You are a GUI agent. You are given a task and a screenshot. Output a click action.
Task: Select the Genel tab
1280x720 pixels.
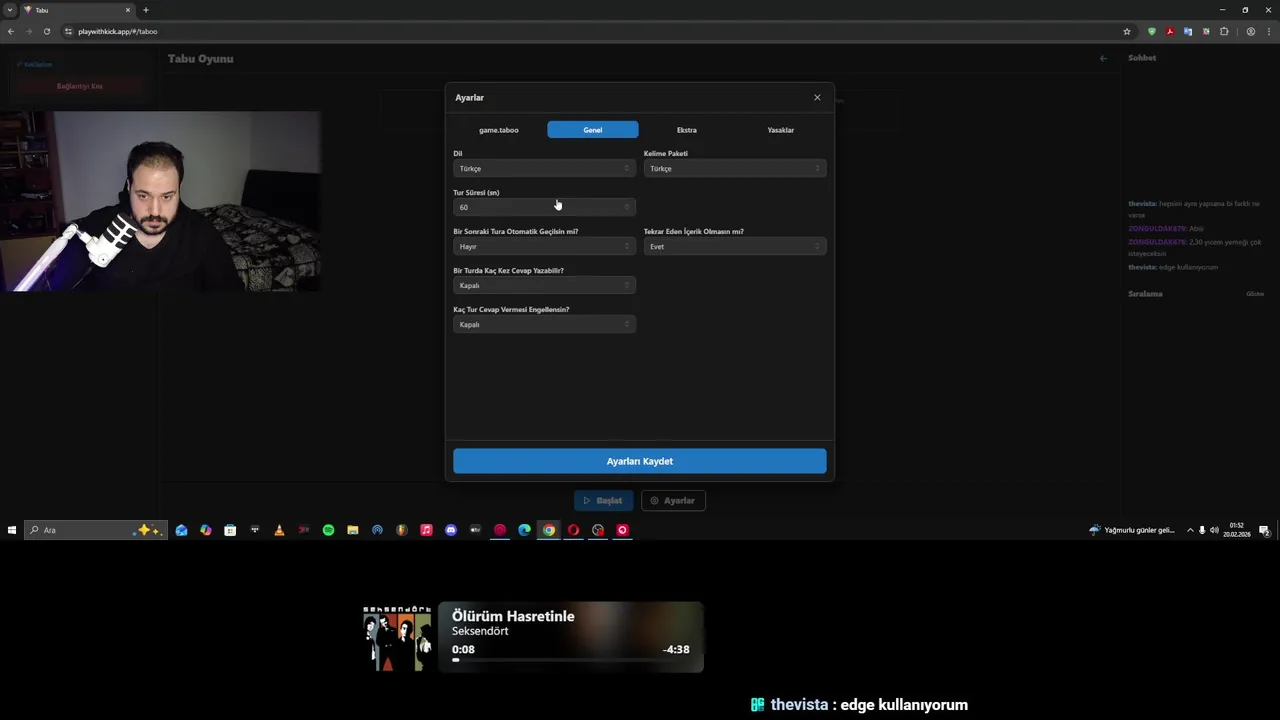coord(593,130)
